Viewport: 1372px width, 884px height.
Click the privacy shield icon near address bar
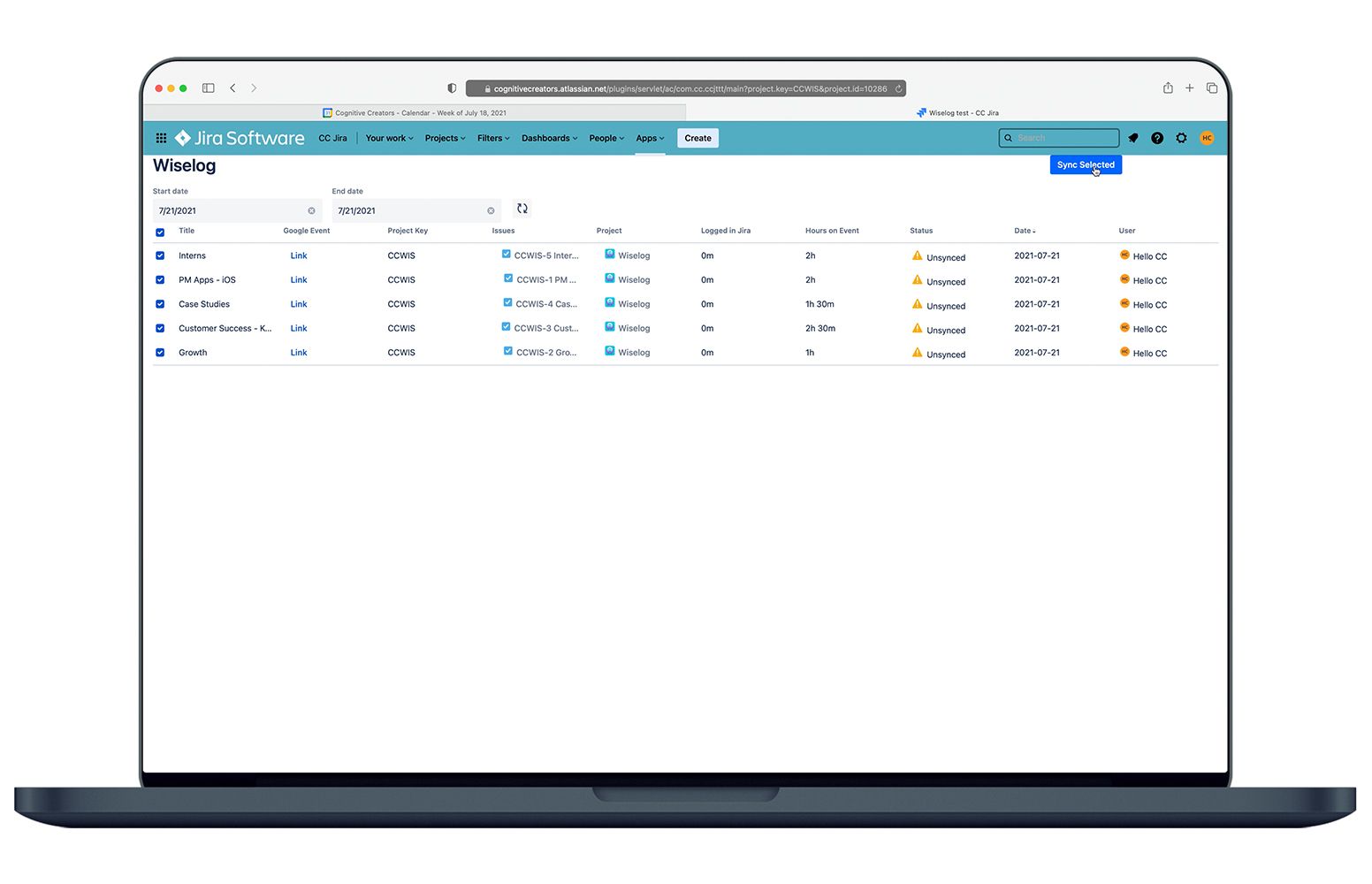pyautogui.click(x=452, y=88)
